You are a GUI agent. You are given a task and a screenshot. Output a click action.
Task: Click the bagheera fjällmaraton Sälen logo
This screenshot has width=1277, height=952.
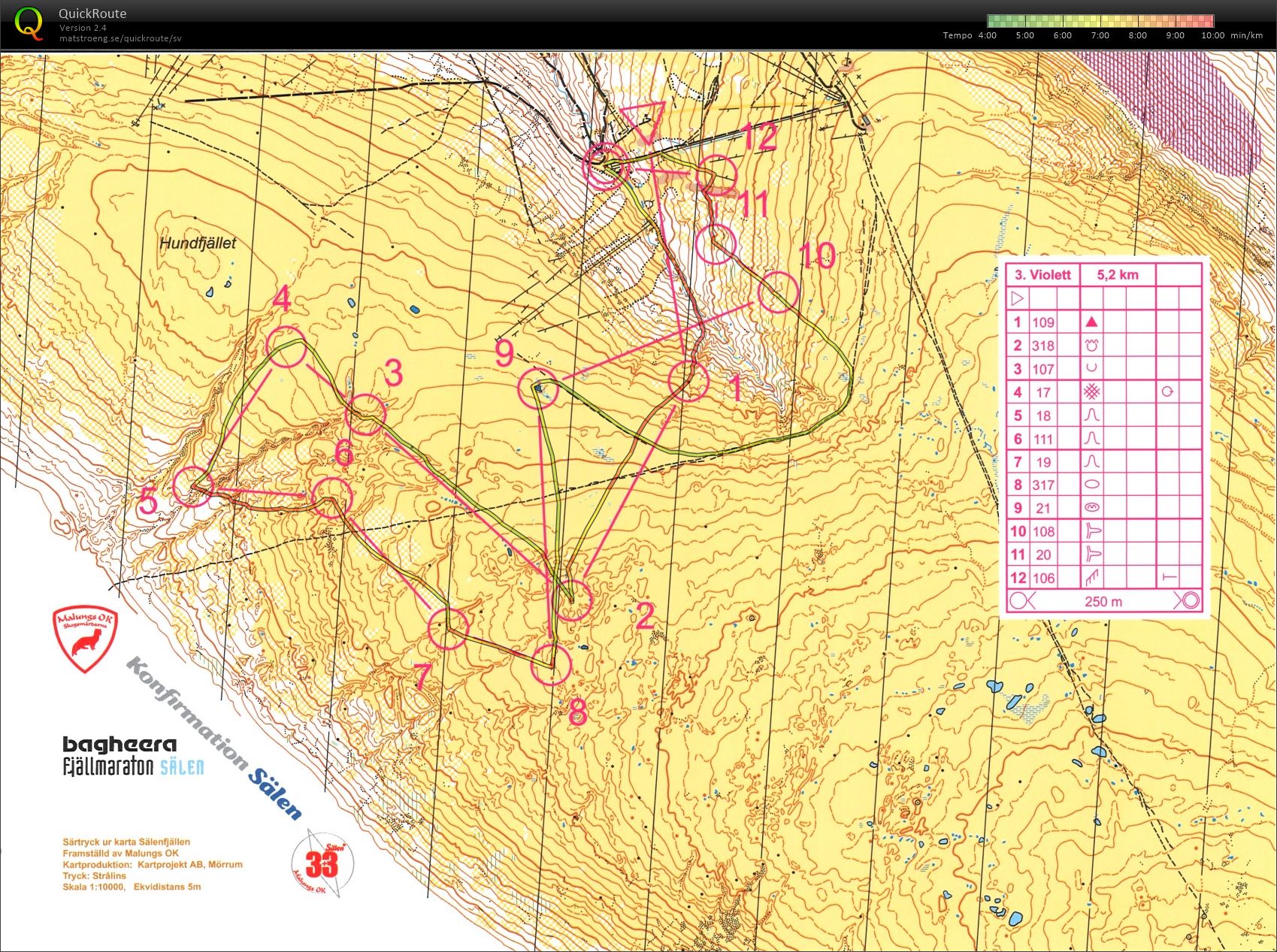132,756
